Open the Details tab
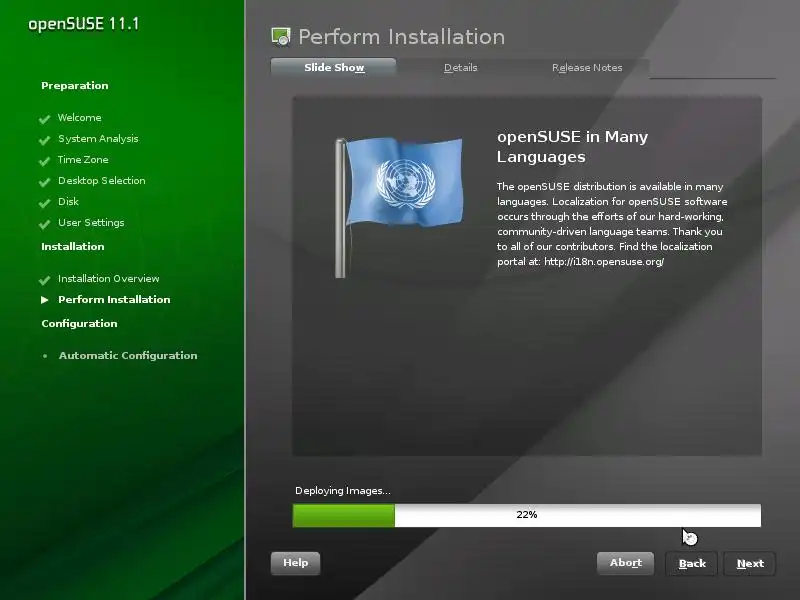The width and height of the screenshot is (800, 600). coord(460,67)
